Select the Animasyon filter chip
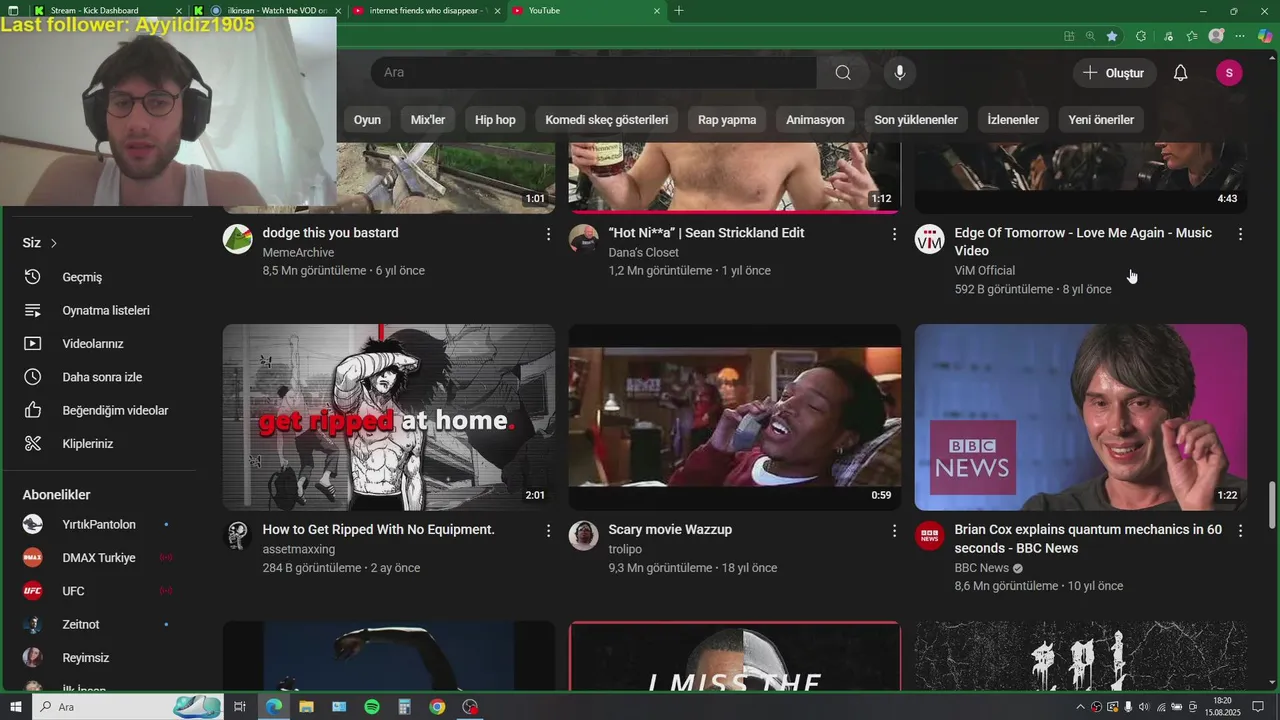This screenshot has height=720, width=1280. (815, 120)
